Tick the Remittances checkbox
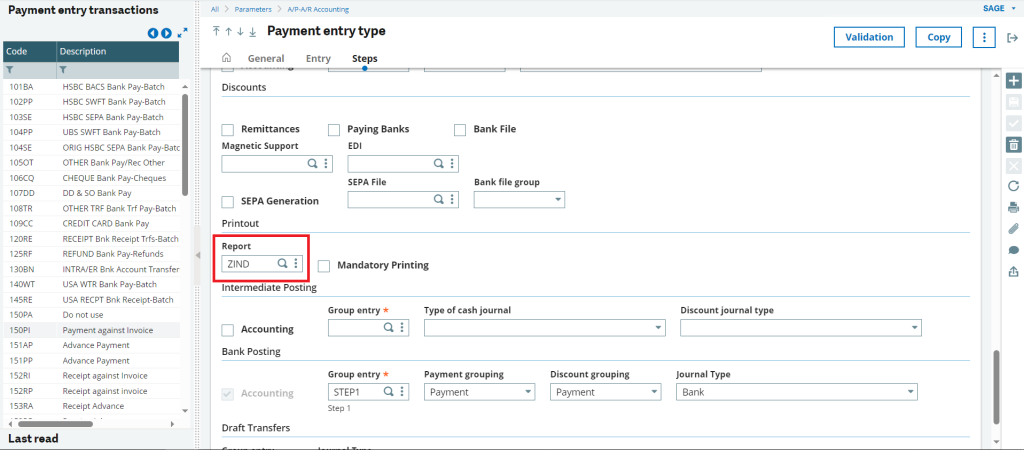This screenshot has height=450, width=1024. pyautogui.click(x=228, y=129)
